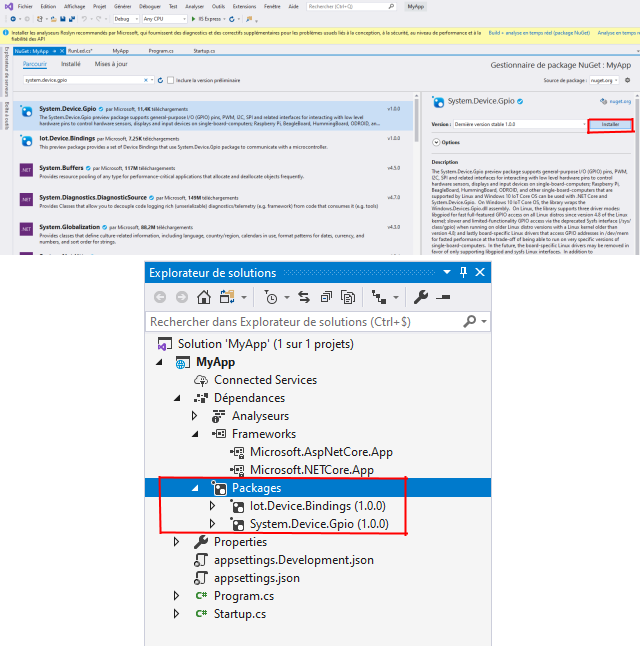
Task: Click the Properties wrench icon in solution toolbar
Action: (421, 297)
